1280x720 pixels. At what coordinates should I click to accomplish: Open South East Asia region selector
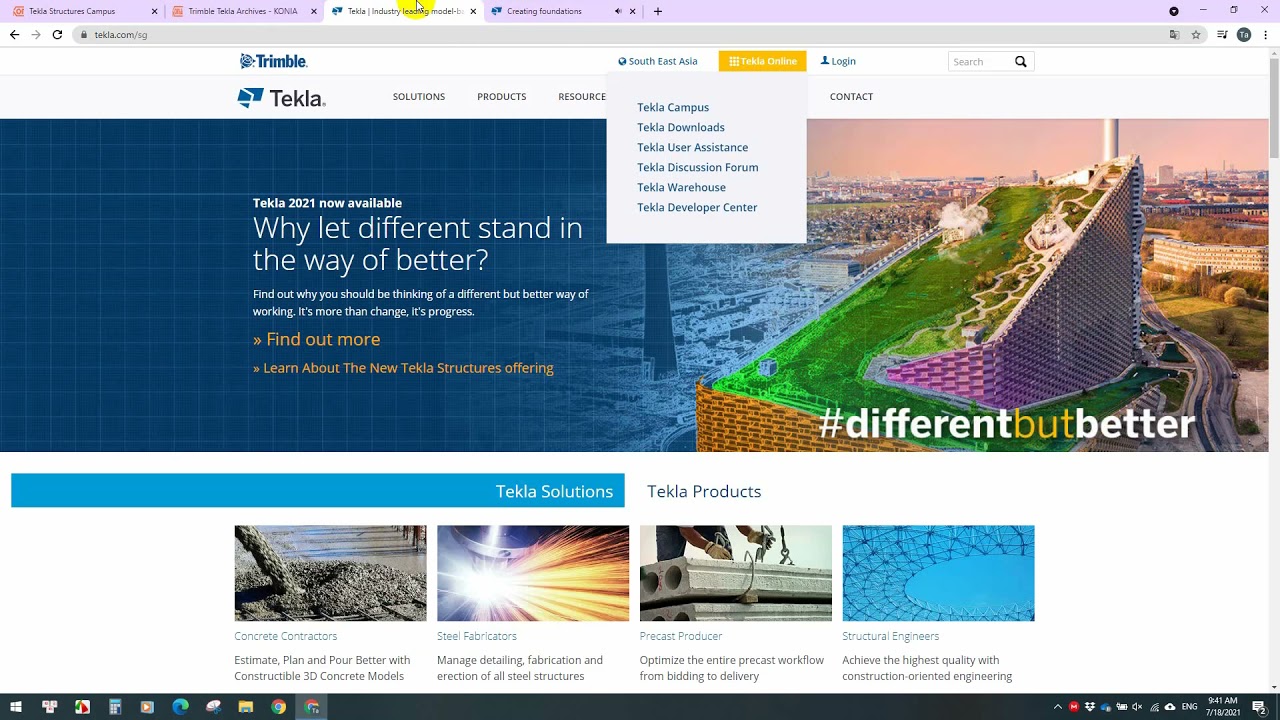tap(657, 61)
